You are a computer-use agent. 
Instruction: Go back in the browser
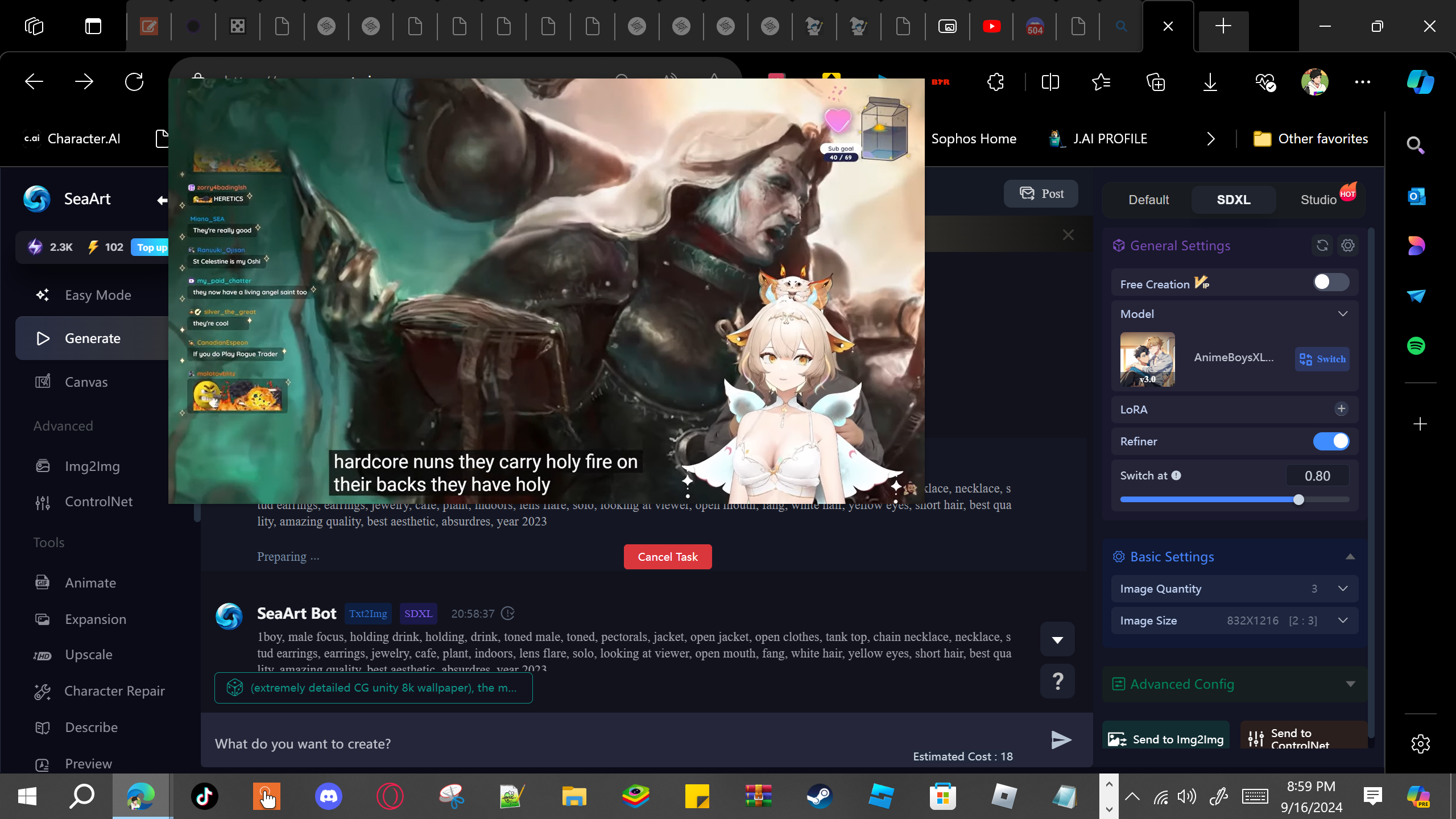[34, 82]
